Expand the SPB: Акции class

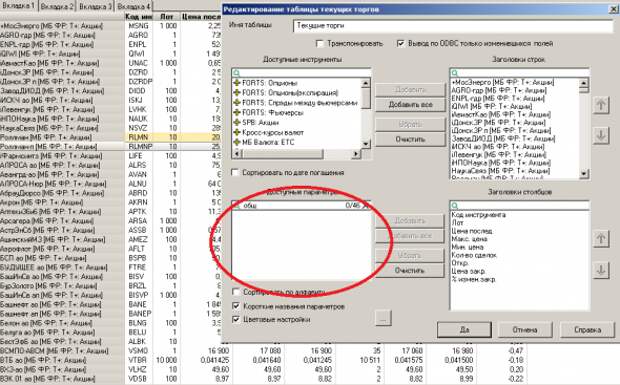(237, 123)
